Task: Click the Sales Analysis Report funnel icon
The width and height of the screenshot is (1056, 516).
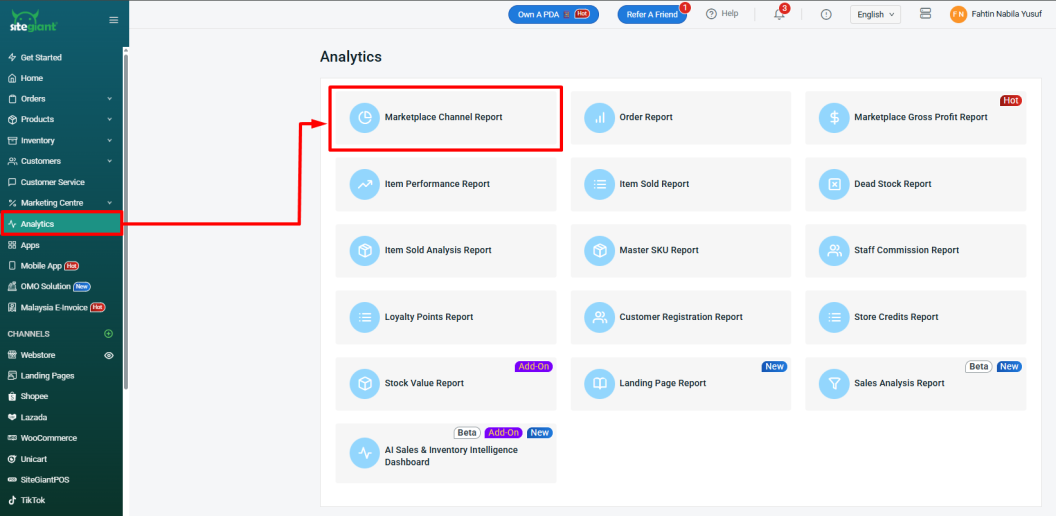Action: [x=834, y=383]
